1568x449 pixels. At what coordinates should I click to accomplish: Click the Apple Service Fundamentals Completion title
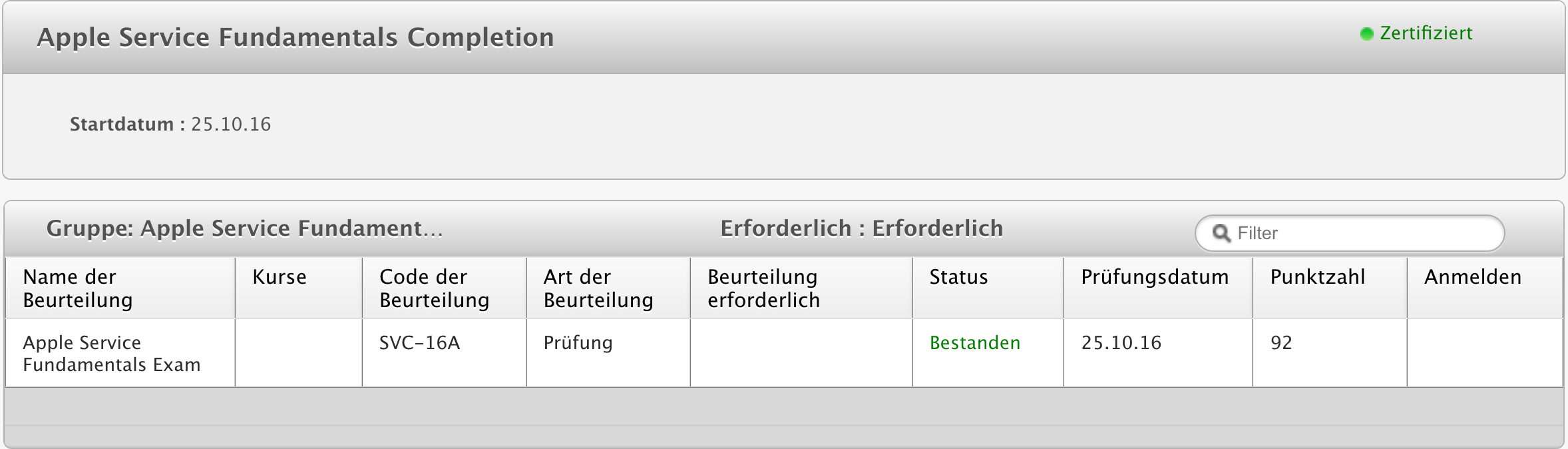(295, 37)
